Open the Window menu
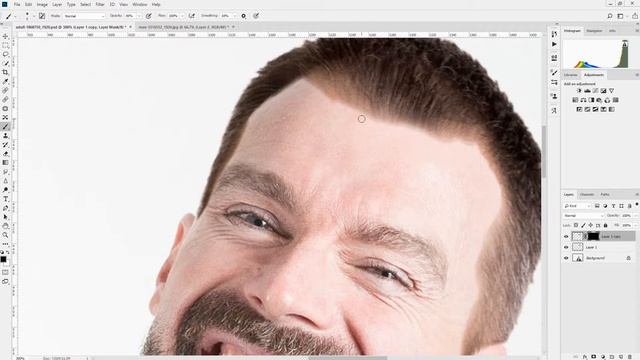This screenshot has width=640, height=360. click(x=140, y=4)
